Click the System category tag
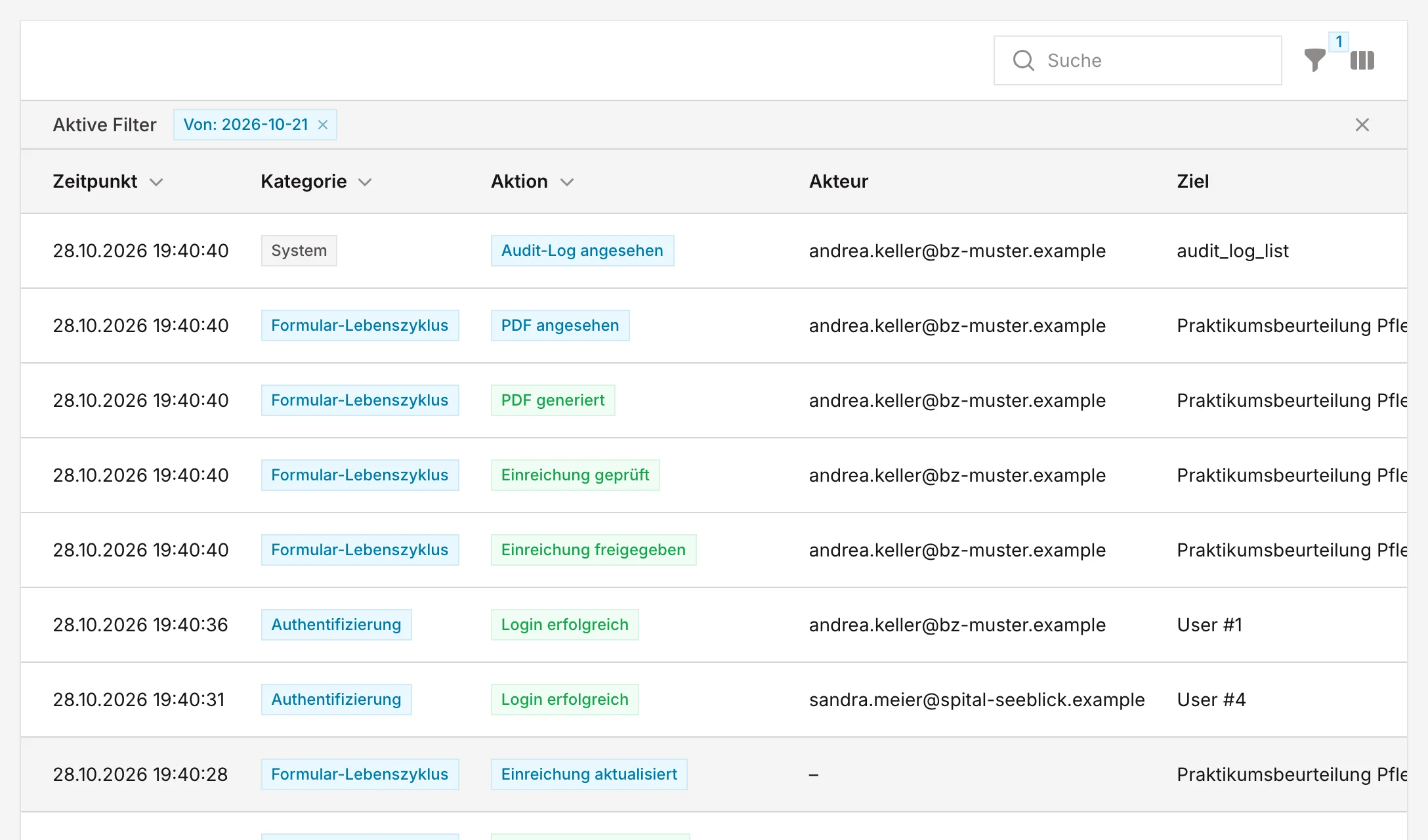The height and width of the screenshot is (840, 1428). (x=299, y=251)
